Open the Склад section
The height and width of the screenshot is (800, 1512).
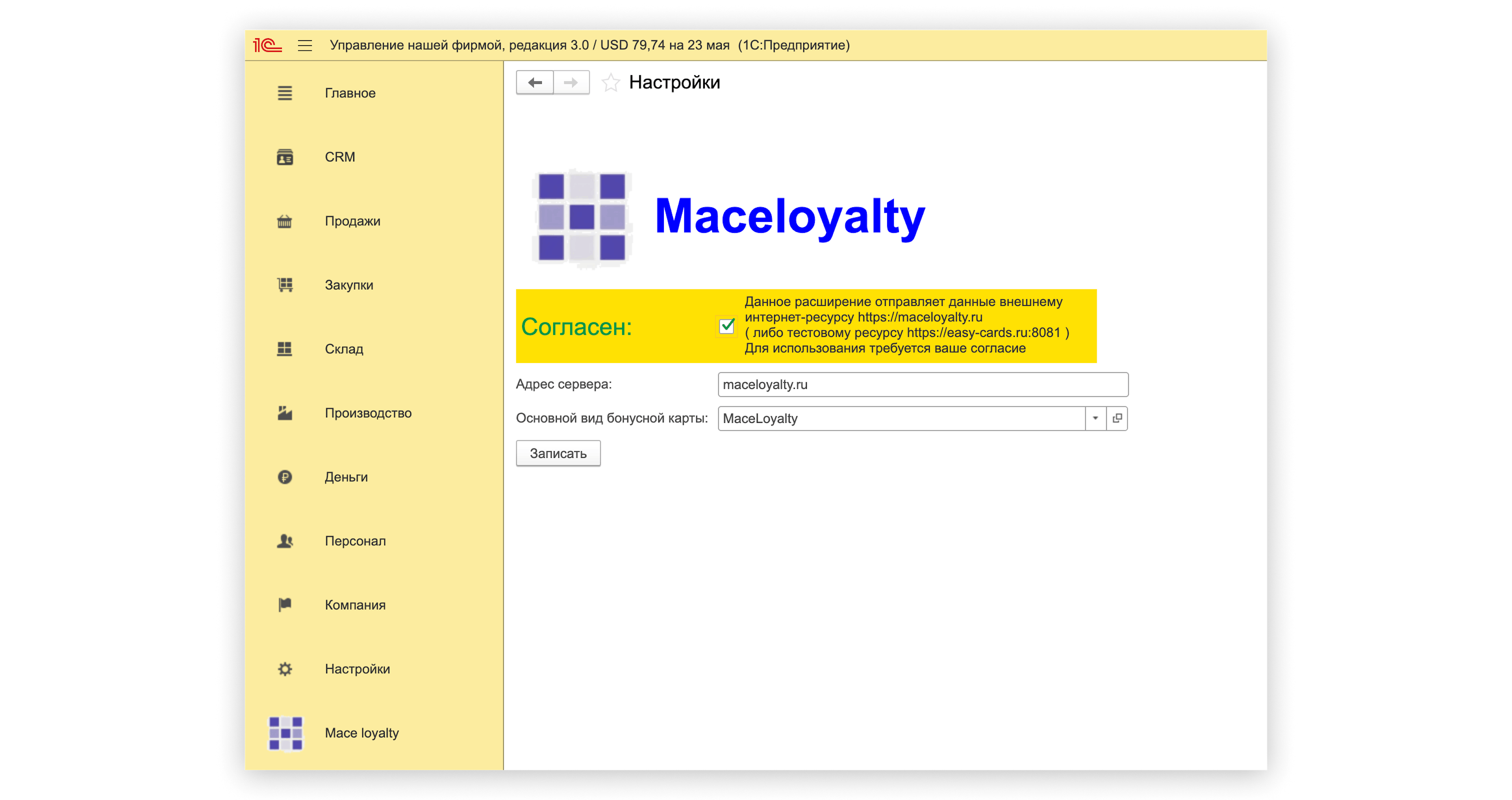344,349
